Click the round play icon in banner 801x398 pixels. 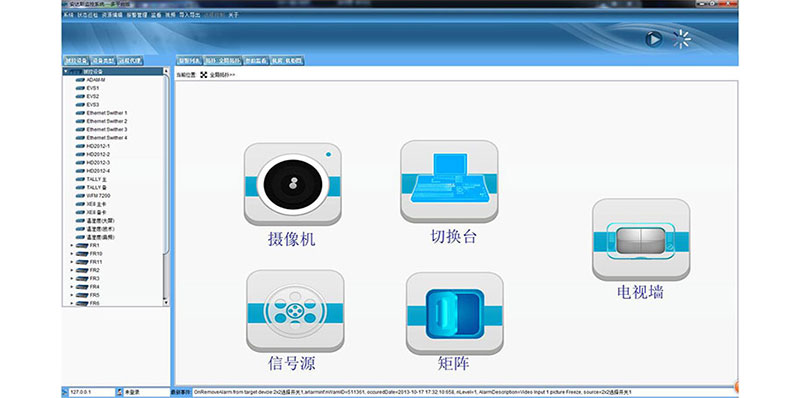[x=653, y=39]
